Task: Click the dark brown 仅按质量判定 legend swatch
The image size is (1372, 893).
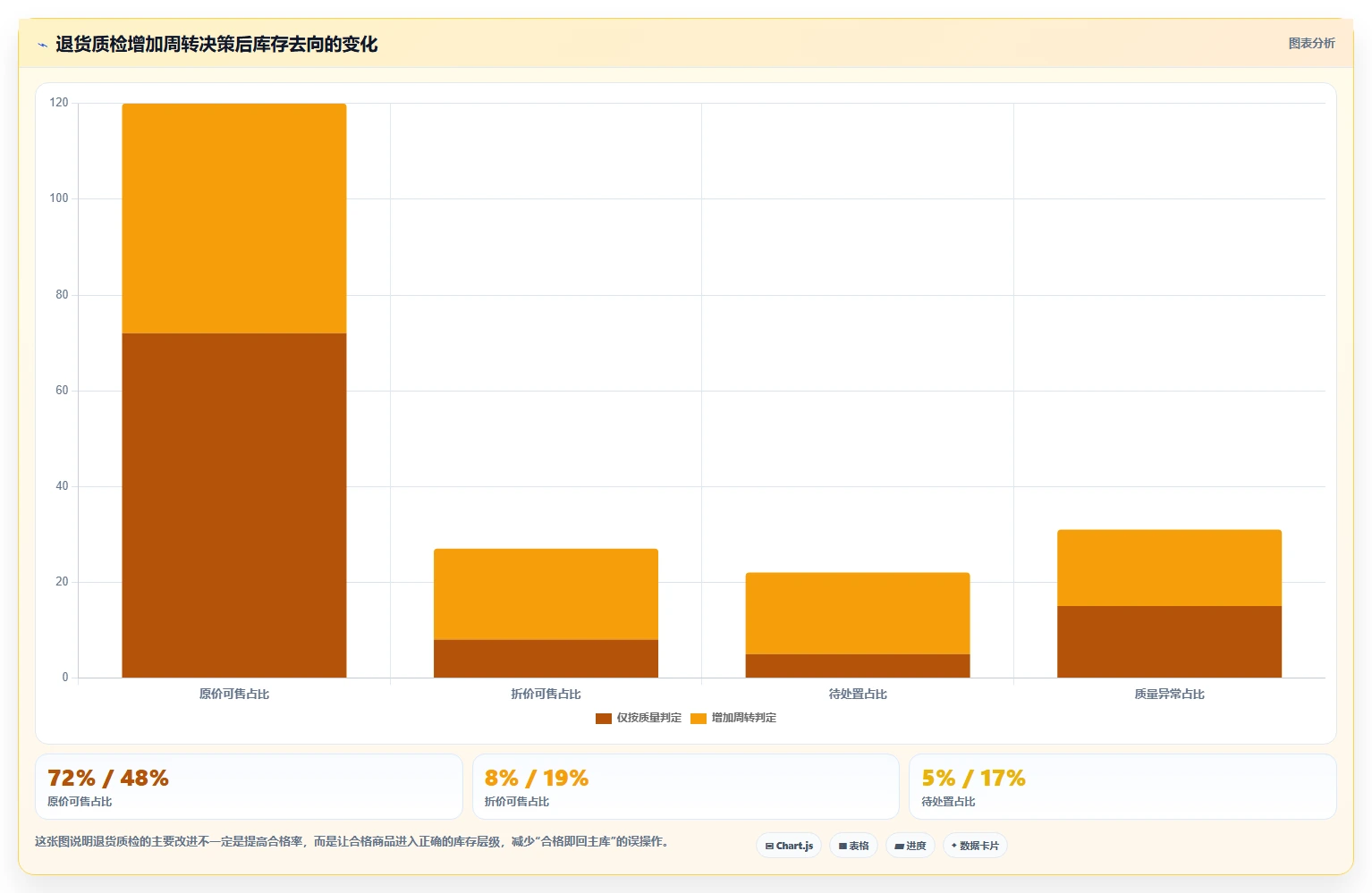Action: point(604,719)
